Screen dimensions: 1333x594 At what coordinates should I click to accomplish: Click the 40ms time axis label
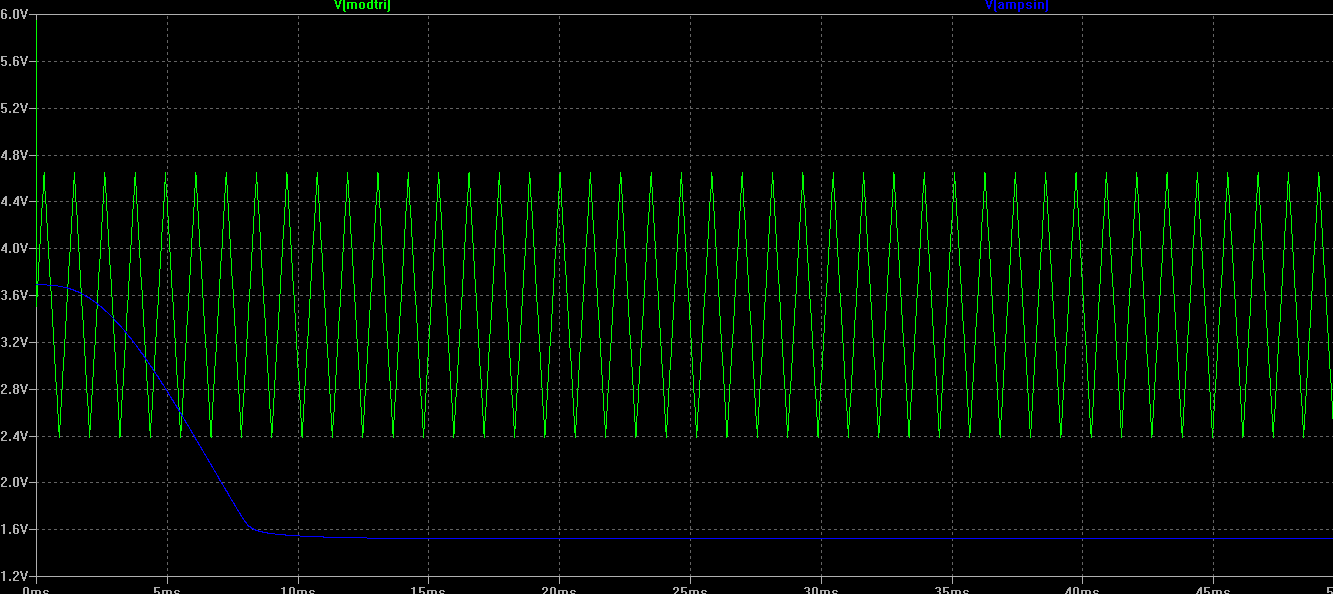(x=1083, y=587)
